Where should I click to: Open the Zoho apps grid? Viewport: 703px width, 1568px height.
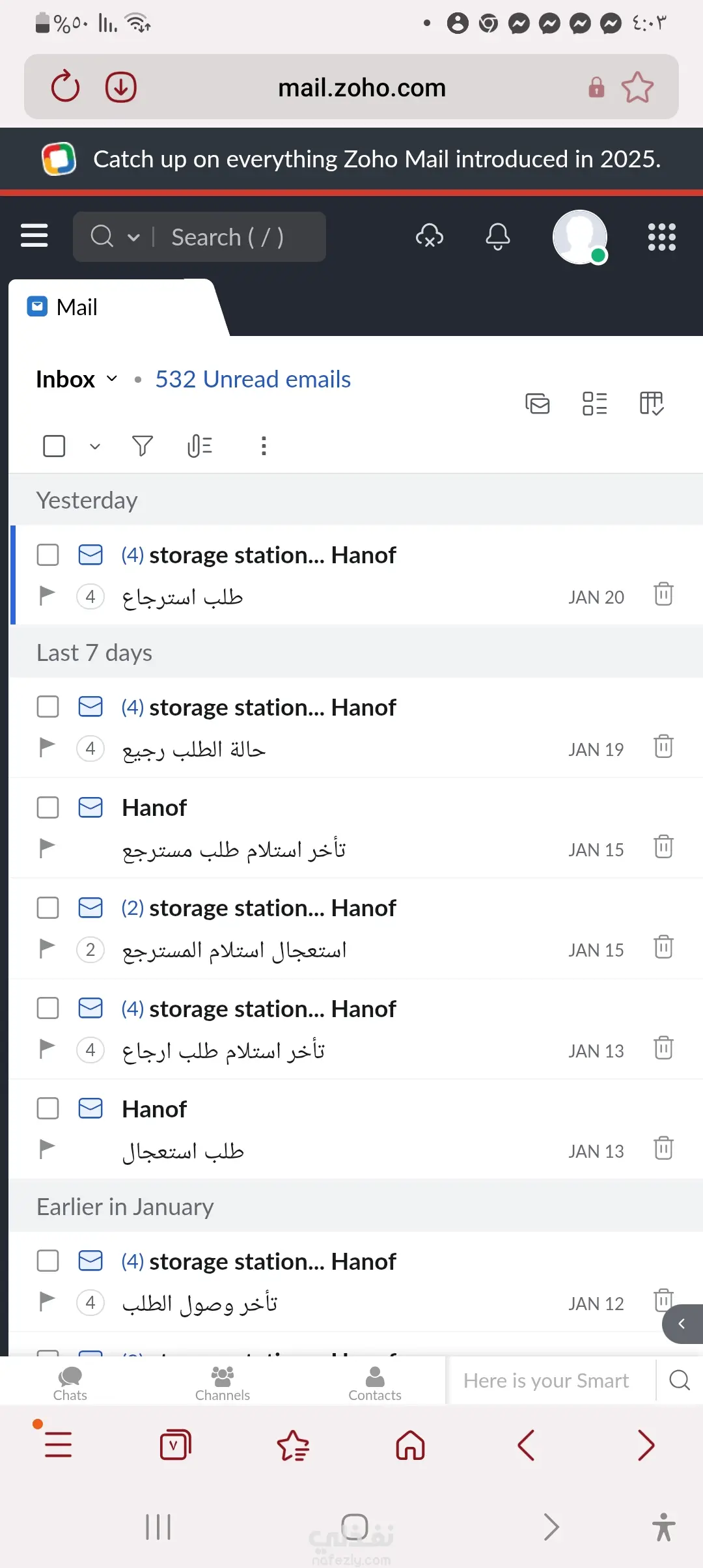pos(661,236)
